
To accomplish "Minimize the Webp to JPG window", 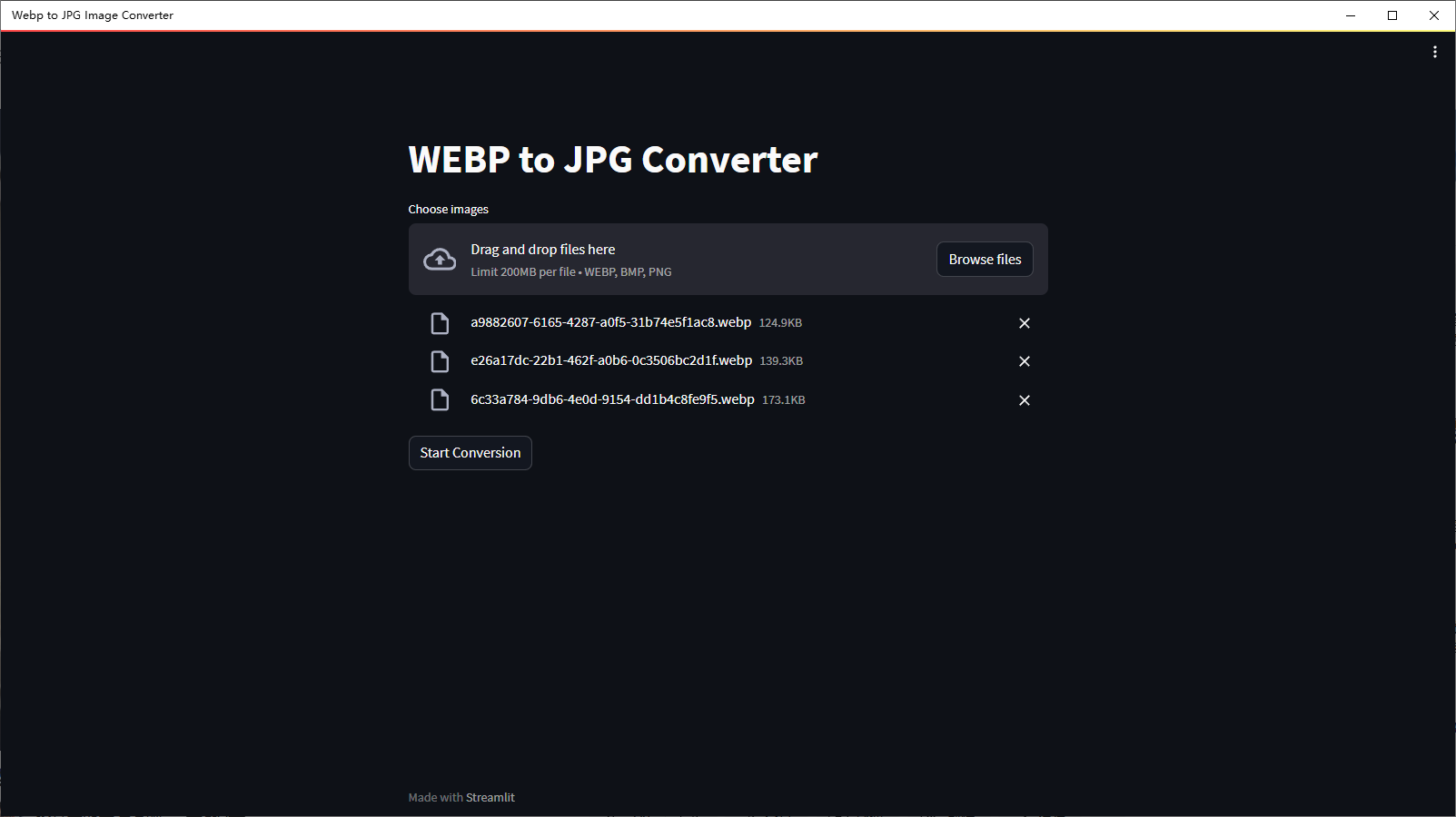I will 1351,15.
